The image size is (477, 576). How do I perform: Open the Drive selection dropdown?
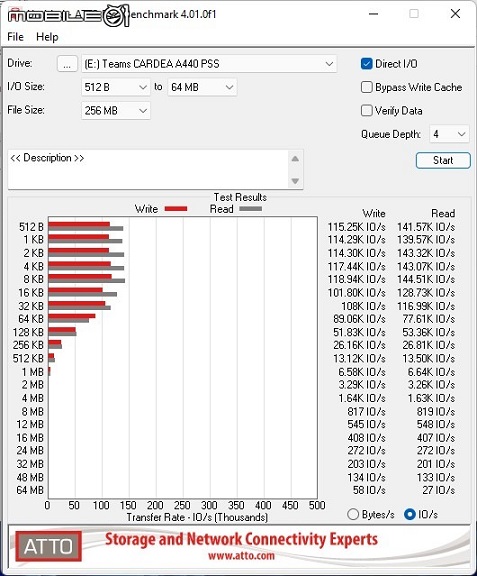[209, 64]
